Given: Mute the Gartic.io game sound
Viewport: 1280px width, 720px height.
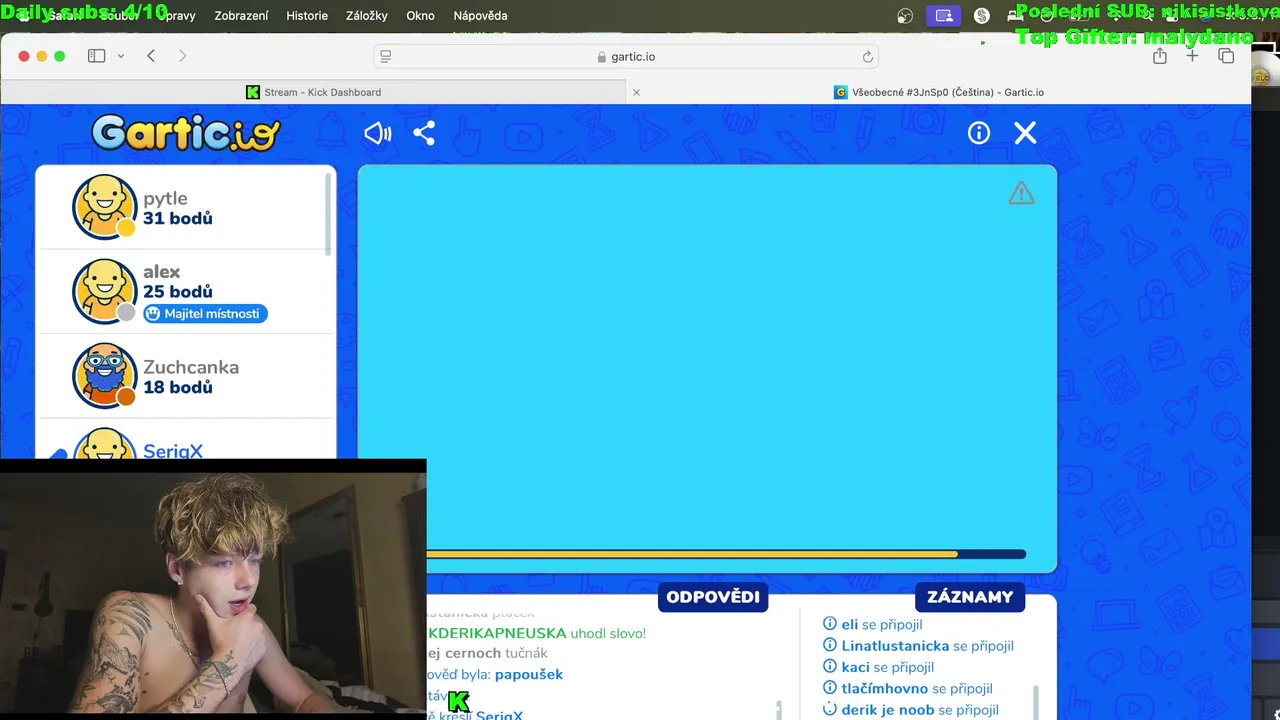Looking at the screenshot, I should pyautogui.click(x=377, y=133).
